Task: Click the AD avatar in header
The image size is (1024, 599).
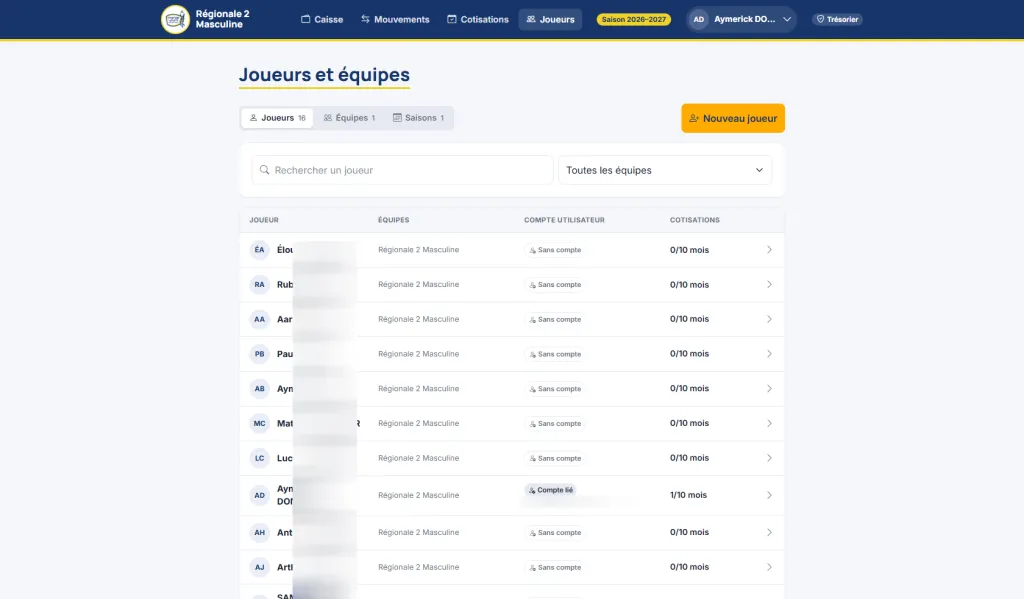Action: point(699,20)
